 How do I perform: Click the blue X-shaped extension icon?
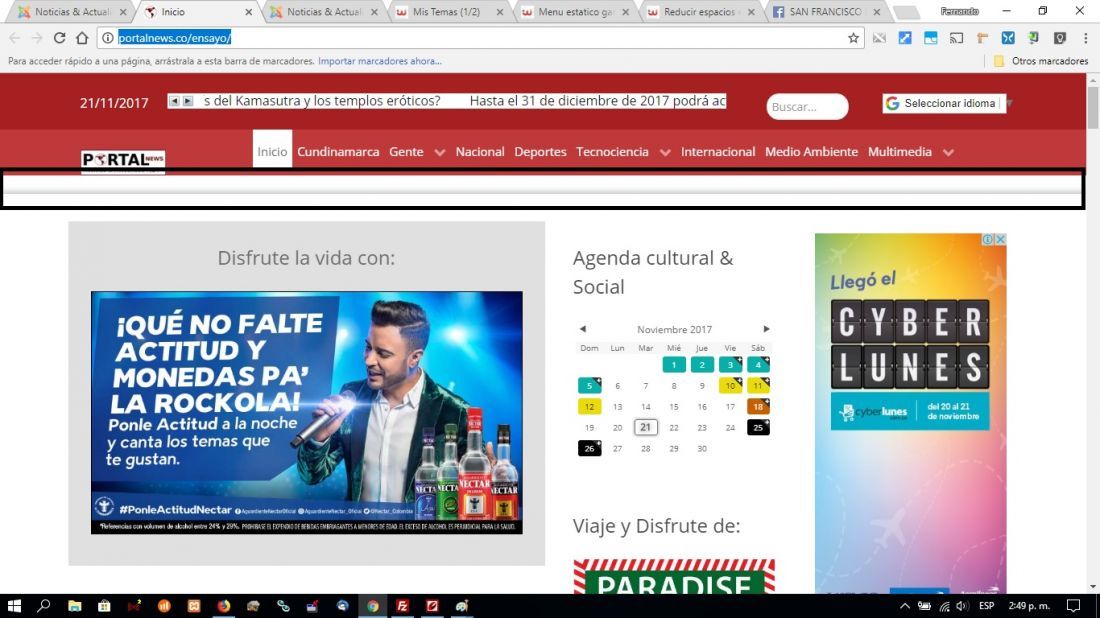(x=1008, y=39)
